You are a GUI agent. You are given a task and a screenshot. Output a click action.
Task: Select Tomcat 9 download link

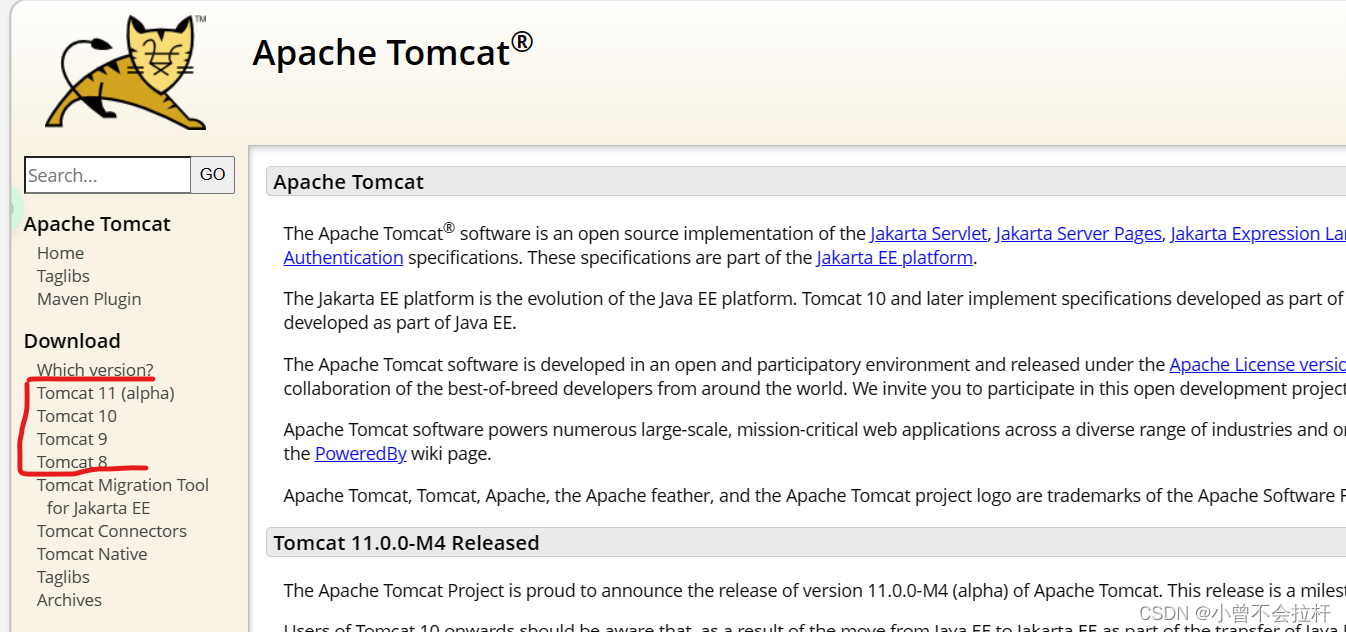pos(72,439)
